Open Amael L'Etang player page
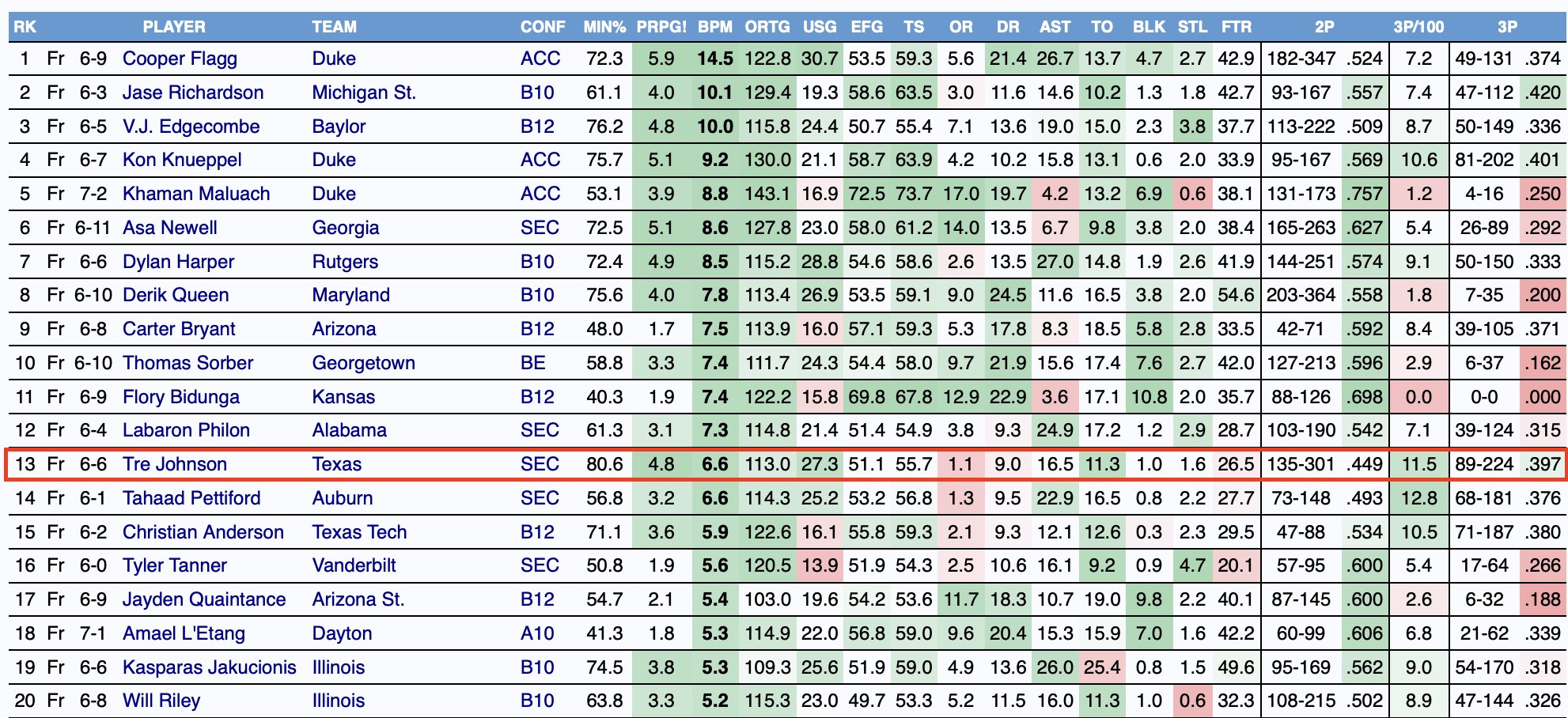Image resolution: width=1568 pixels, height=718 pixels. tap(184, 633)
